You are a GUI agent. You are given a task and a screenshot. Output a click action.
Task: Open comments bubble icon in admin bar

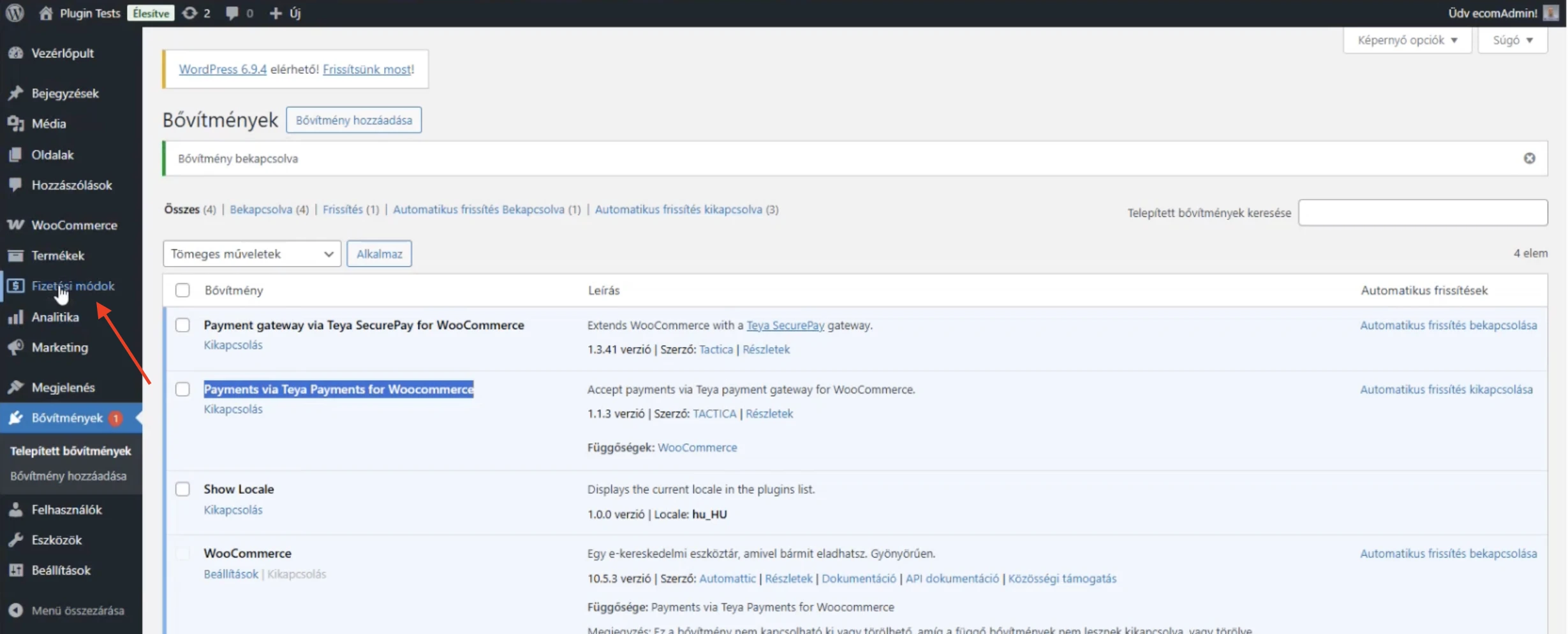[232, 13]
